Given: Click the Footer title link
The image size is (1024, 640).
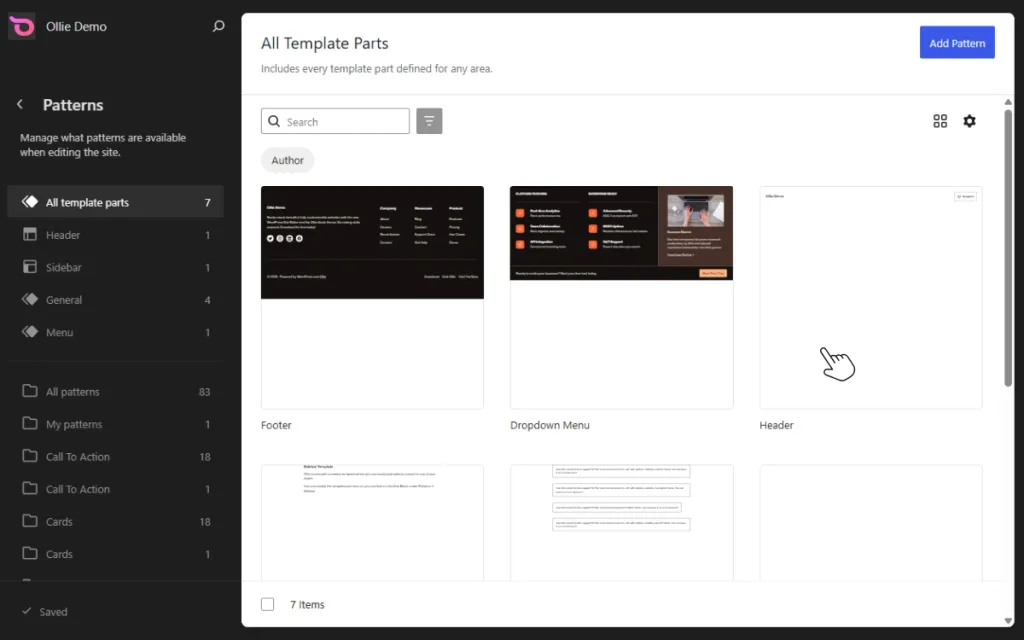Looking at the screenshot, I should point(276,424).
